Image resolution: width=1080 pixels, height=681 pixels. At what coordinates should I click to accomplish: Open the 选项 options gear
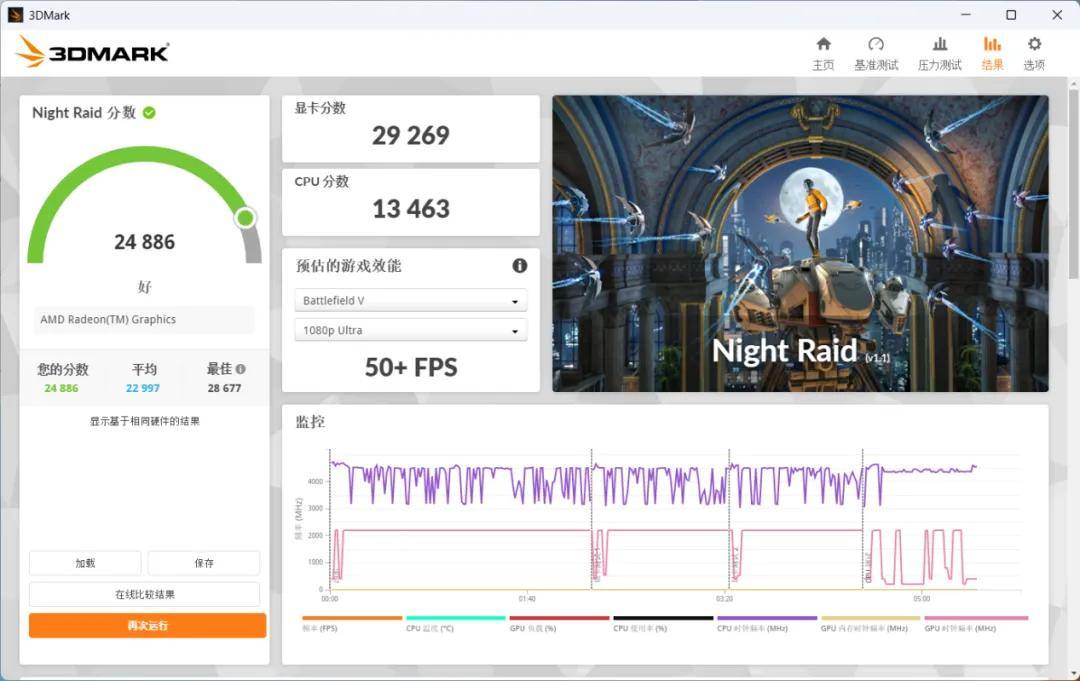coord(1034,54)
